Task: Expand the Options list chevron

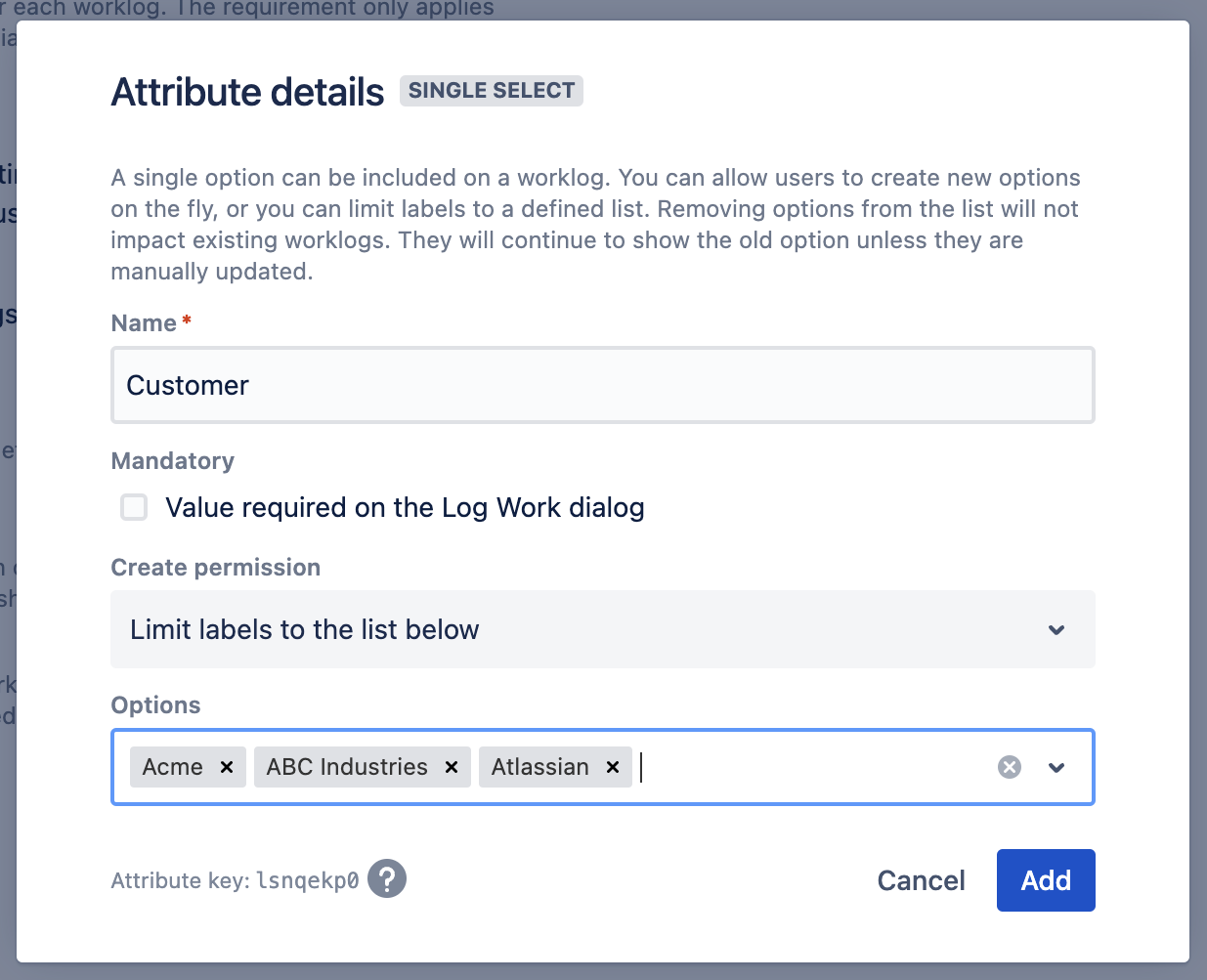Action: click(x=1056, y=767)
